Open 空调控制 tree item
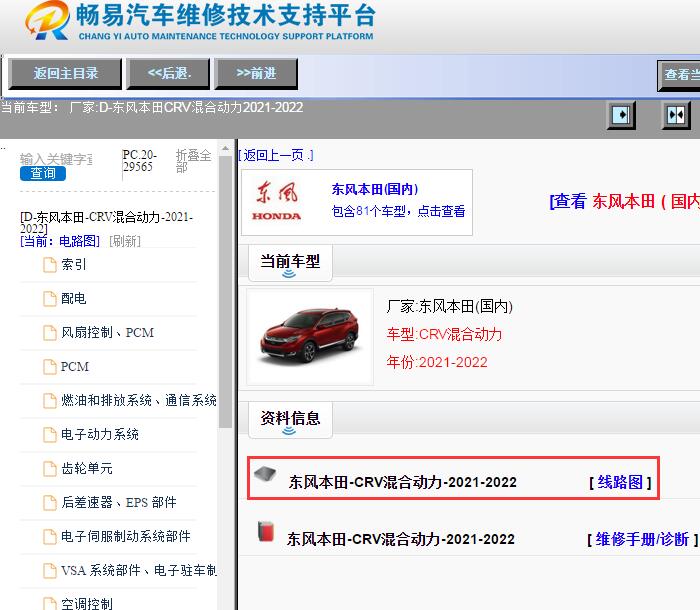 (87, 604)
